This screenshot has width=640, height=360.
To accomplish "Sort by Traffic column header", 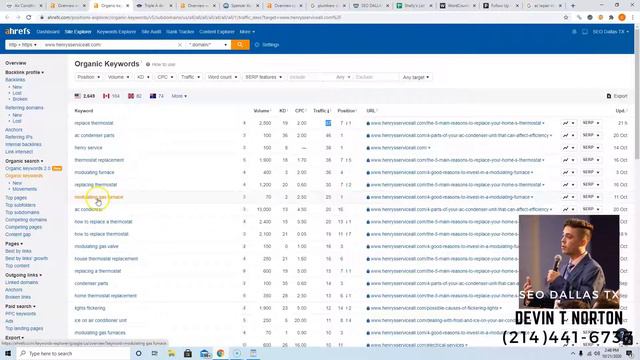I will (322, 111).
